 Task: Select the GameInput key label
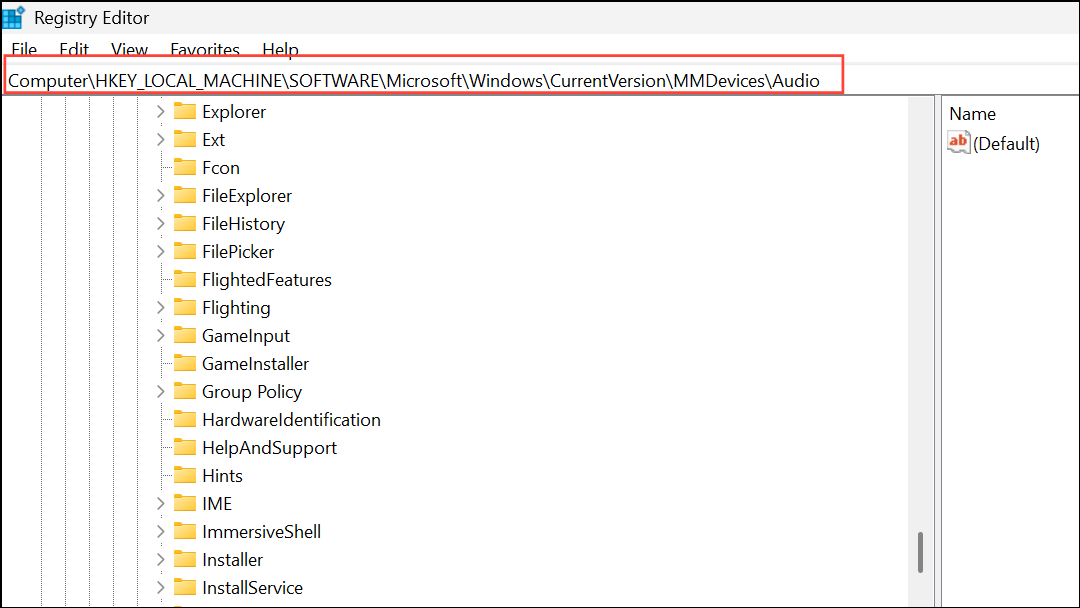(x=246, y=336)
